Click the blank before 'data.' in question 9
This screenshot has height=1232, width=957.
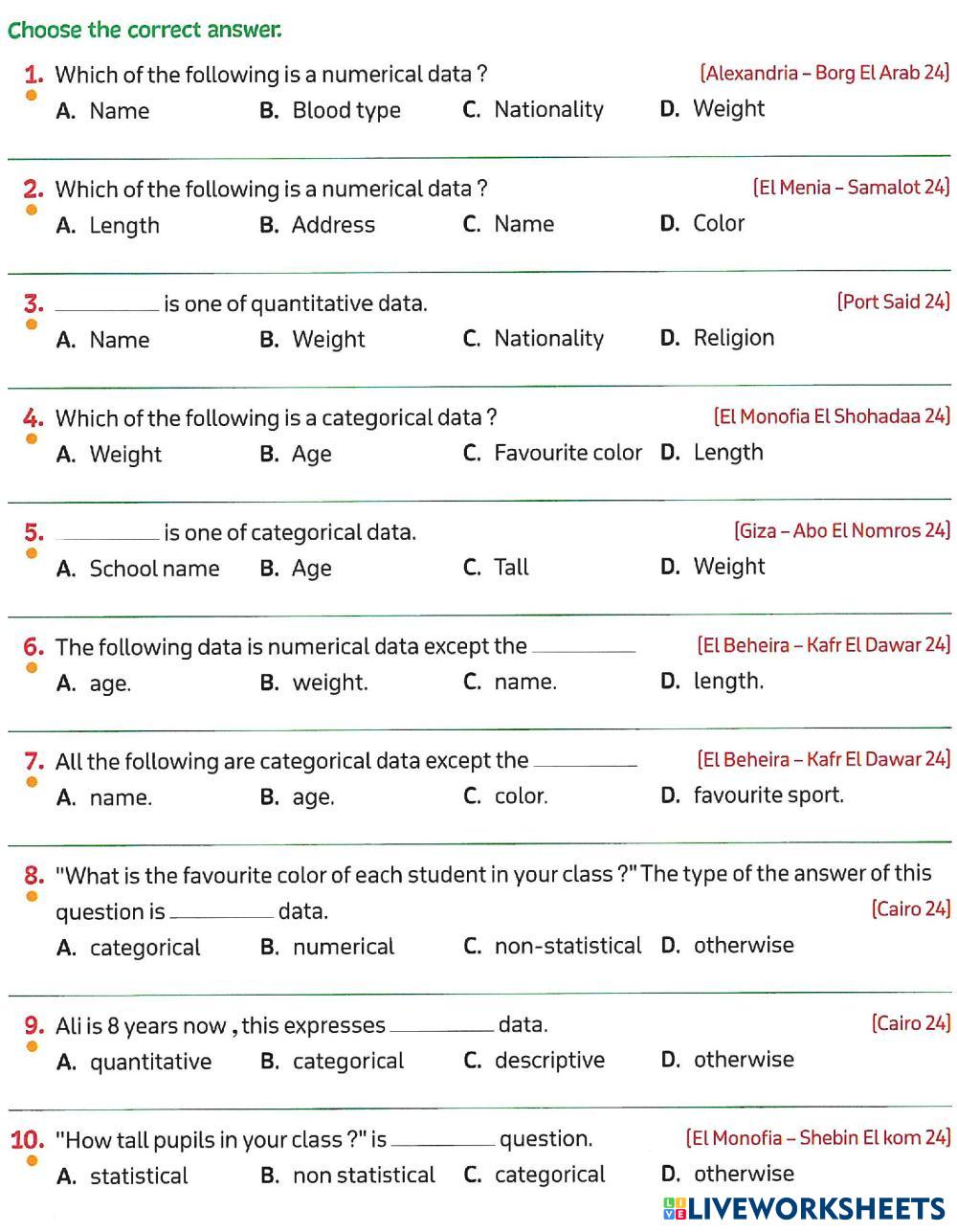click(441, 1028)
